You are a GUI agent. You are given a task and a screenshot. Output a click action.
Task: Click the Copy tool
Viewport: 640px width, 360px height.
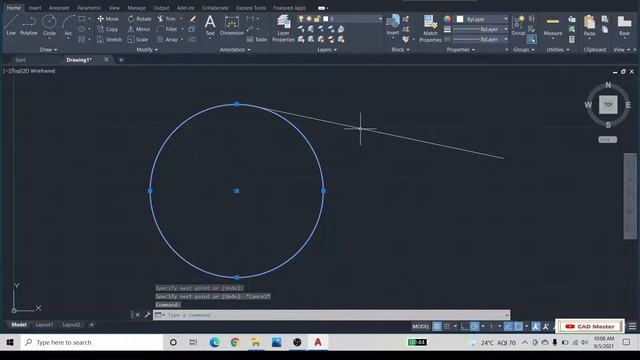pyautogui.click(x=108, y=29)
